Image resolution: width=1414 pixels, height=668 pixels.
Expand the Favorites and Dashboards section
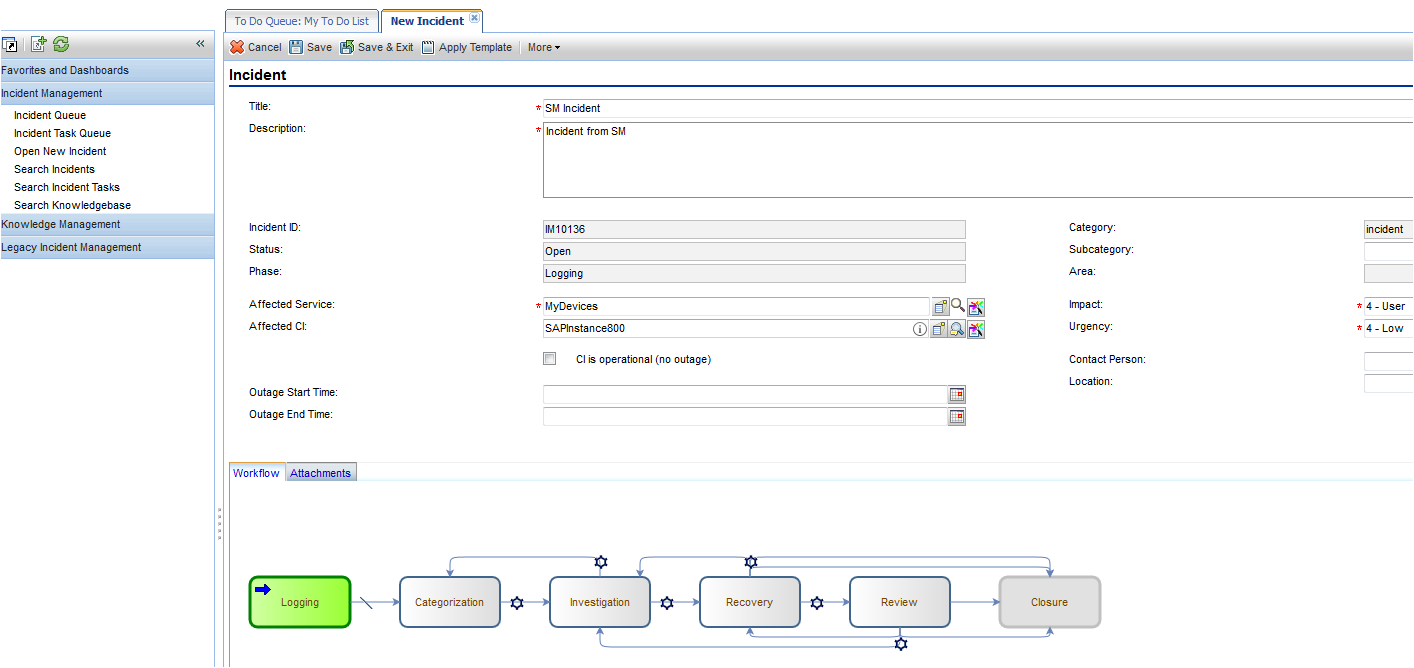(65, 71)
